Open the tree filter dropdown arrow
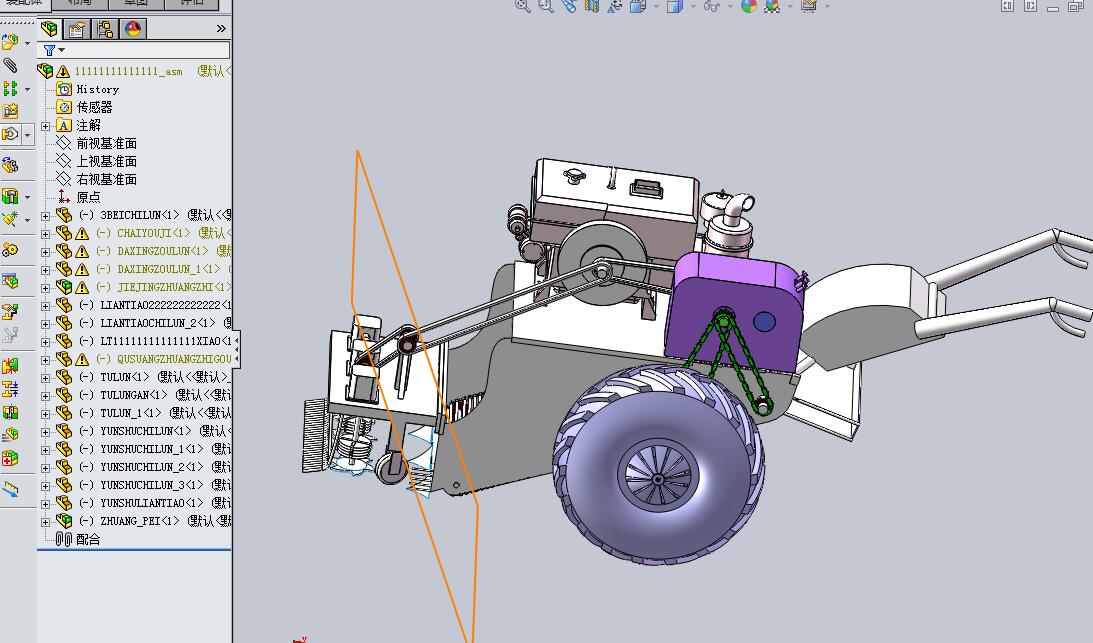1093x643 pixels. pos(62,50)
